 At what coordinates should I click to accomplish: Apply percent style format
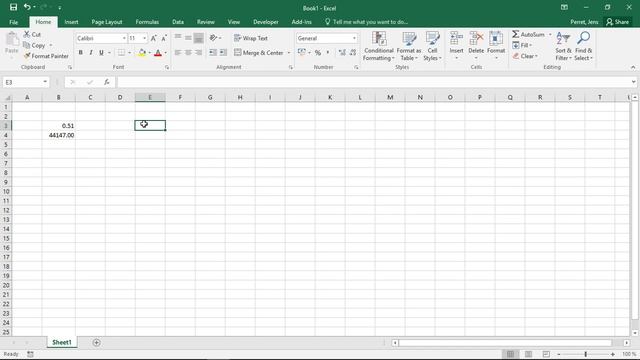318,53
